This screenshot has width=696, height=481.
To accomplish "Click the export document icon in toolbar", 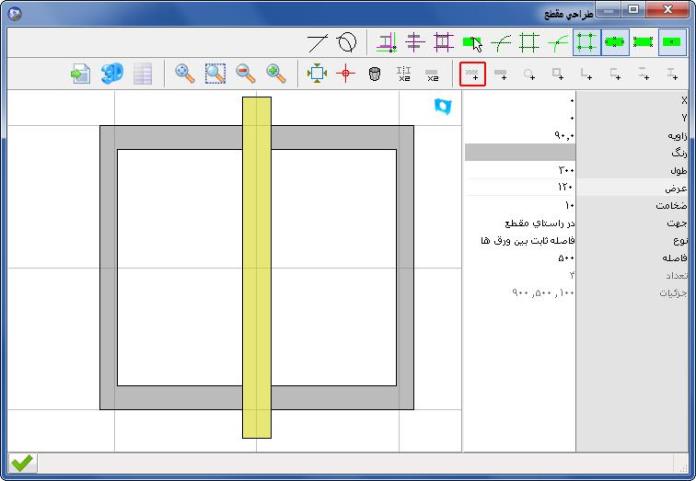I will [81, 74].
